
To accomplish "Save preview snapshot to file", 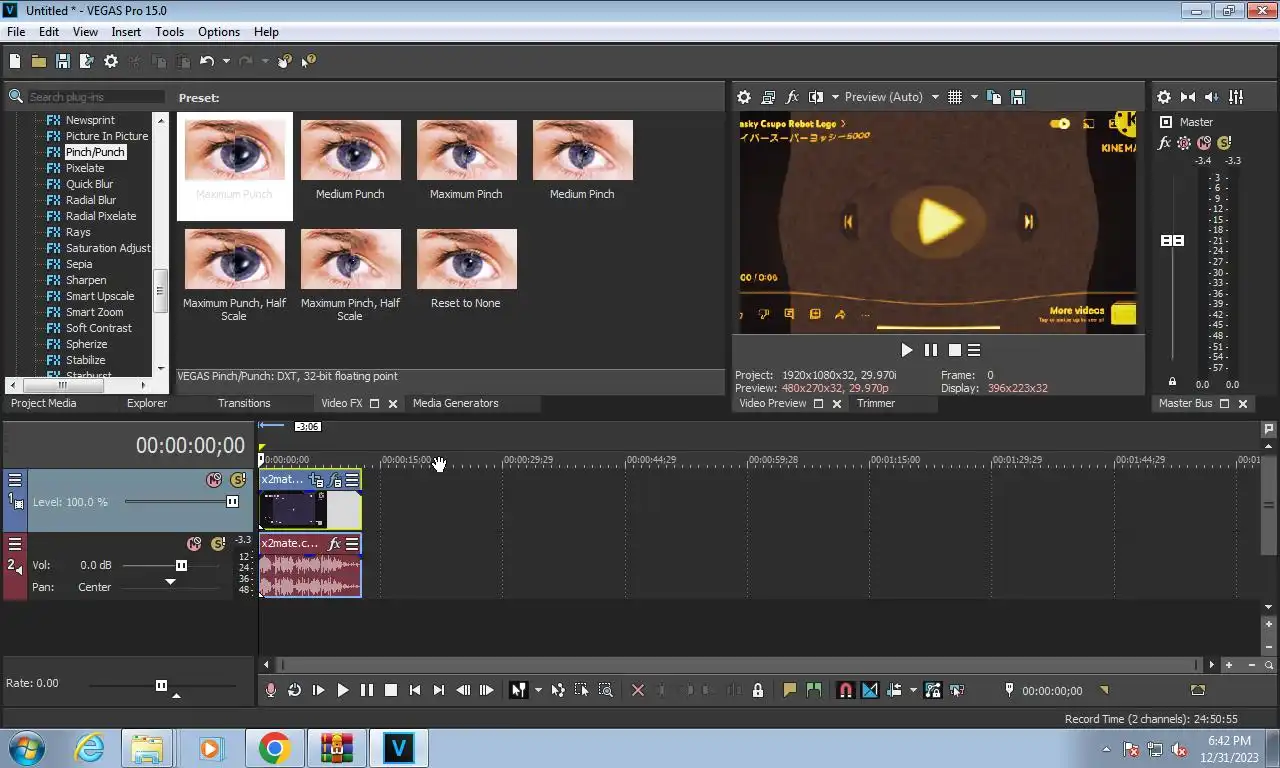I will [x=1018, y=97].
